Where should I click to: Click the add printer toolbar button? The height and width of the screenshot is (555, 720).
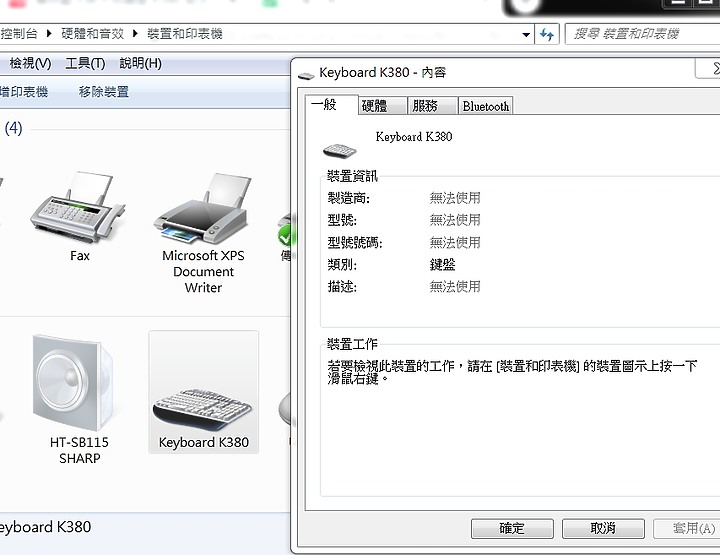[24, 92]
